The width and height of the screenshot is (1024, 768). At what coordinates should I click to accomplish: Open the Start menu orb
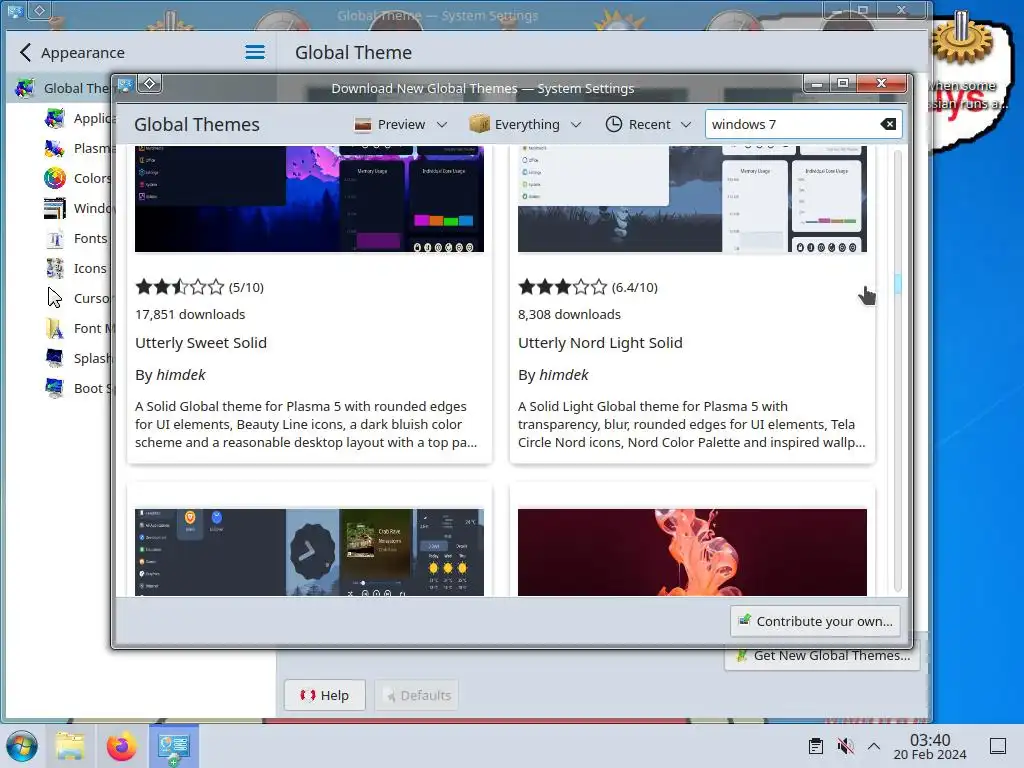(x=22, y=746)
